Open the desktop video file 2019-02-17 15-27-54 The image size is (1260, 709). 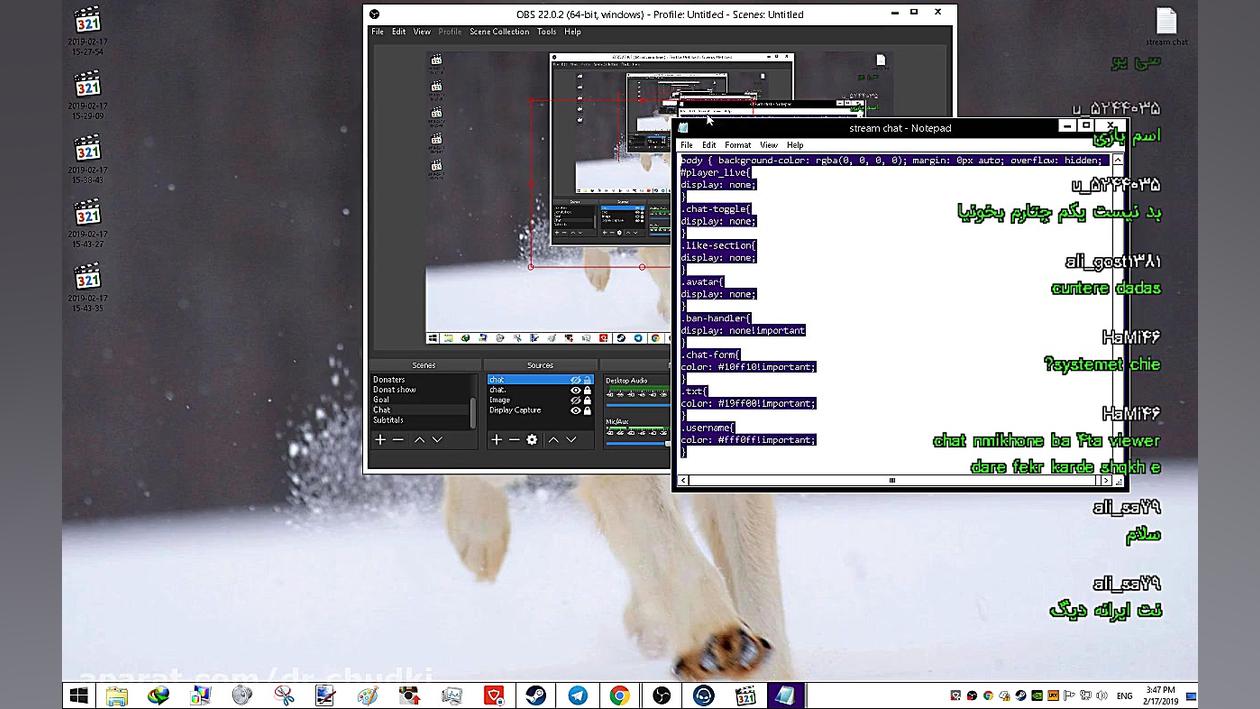click(x=88, y=29)
